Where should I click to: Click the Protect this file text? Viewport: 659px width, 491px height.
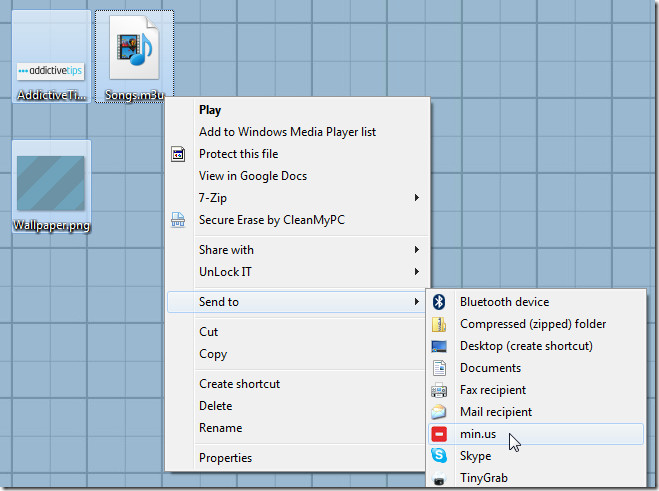point(239,154)
